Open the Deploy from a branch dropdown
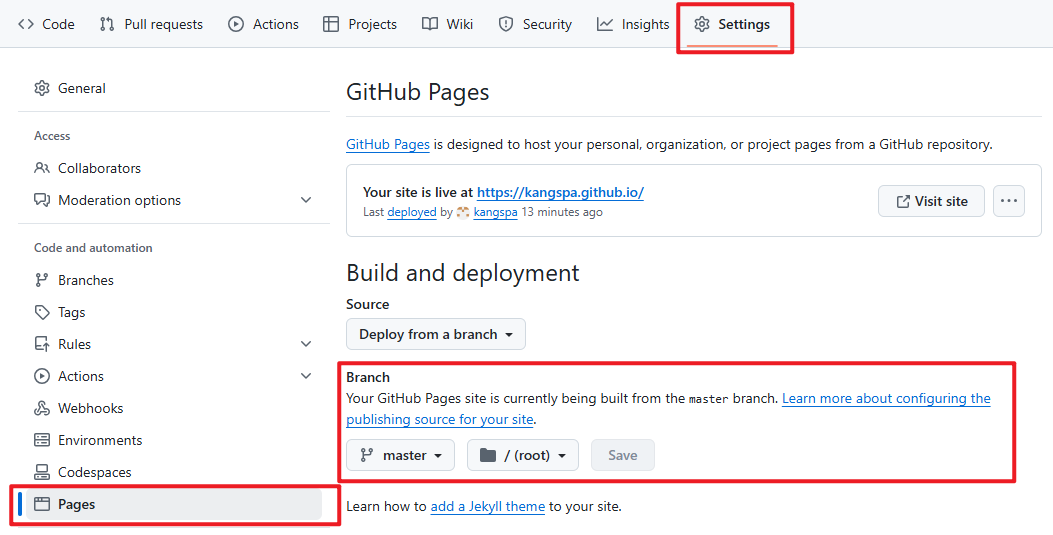The width and height of the screenshot is (1053, 535). [x=436, y=334]
